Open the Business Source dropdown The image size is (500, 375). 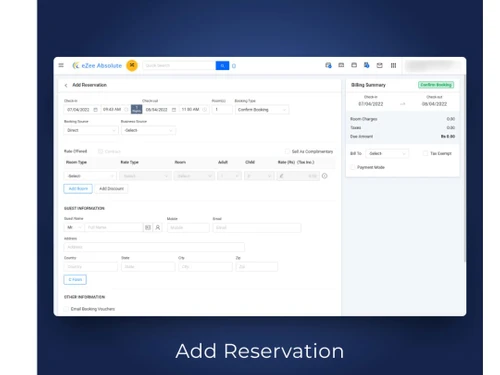(x=148, y=130)
